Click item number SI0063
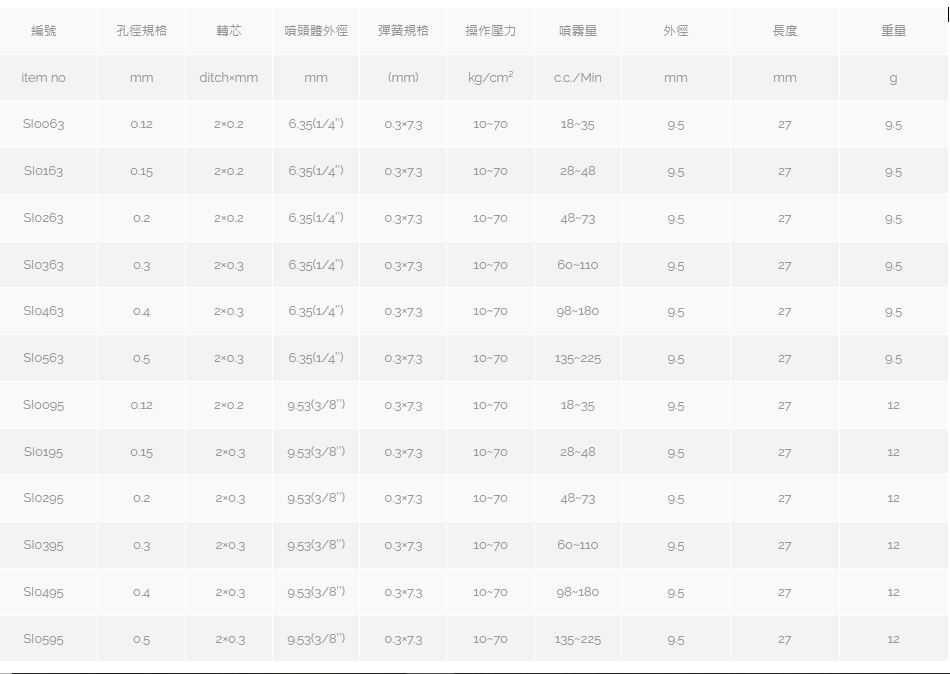The width and height of the screenshot is (950, 674). (44, 124)
